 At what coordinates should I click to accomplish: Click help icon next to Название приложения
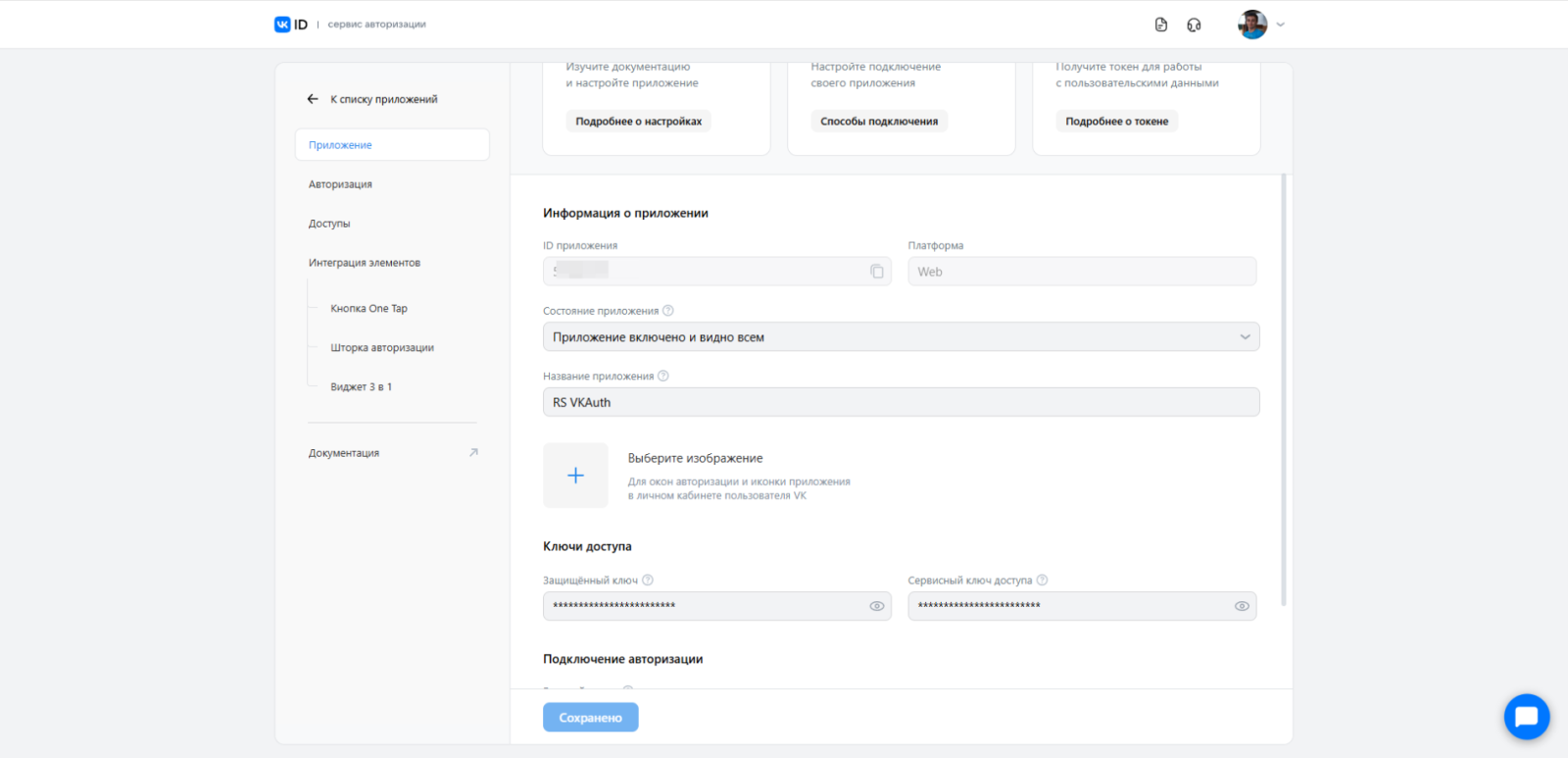[x=663, y=377]
